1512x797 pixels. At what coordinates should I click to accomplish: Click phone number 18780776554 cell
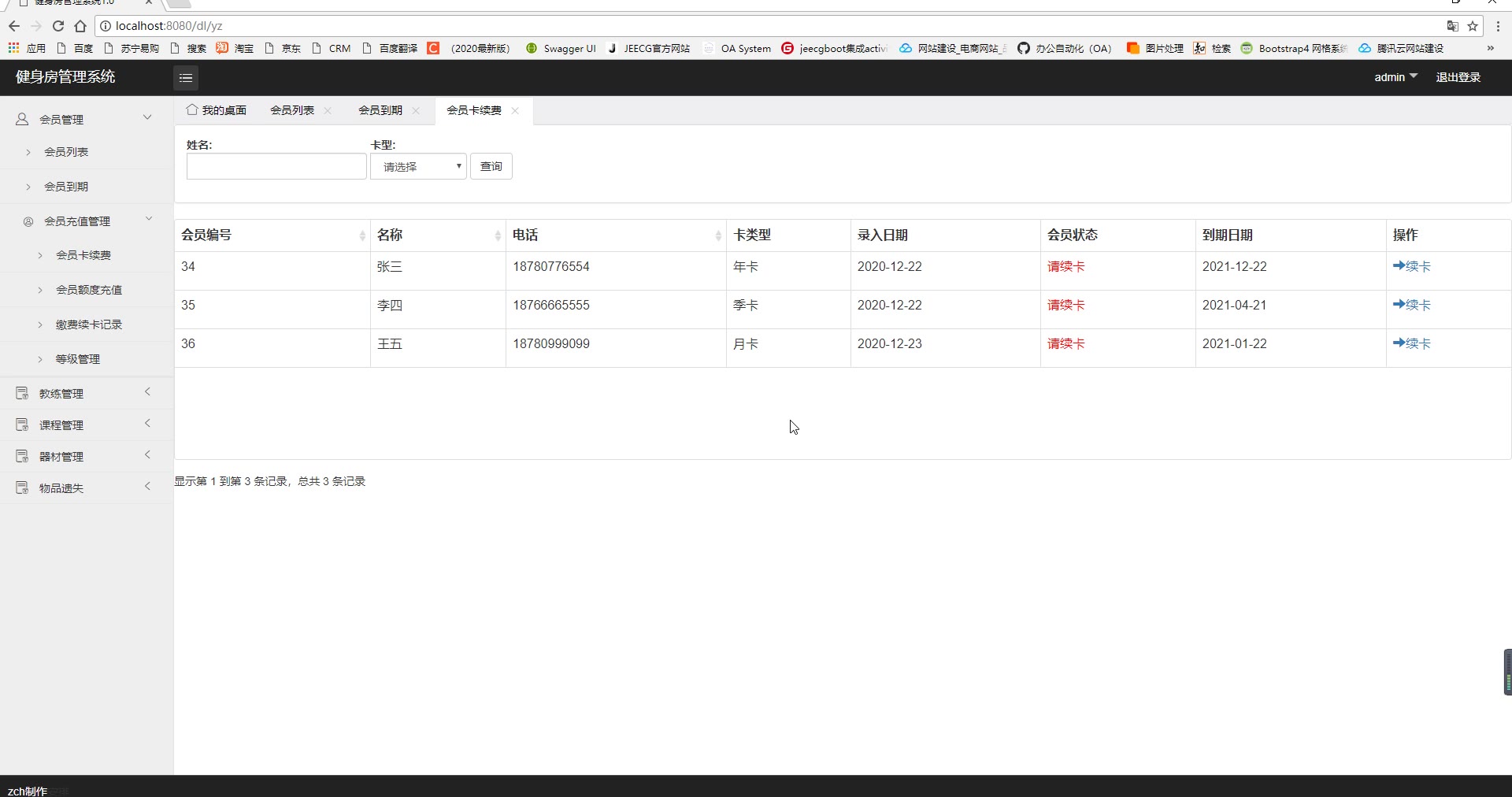(x=551, y=266)
